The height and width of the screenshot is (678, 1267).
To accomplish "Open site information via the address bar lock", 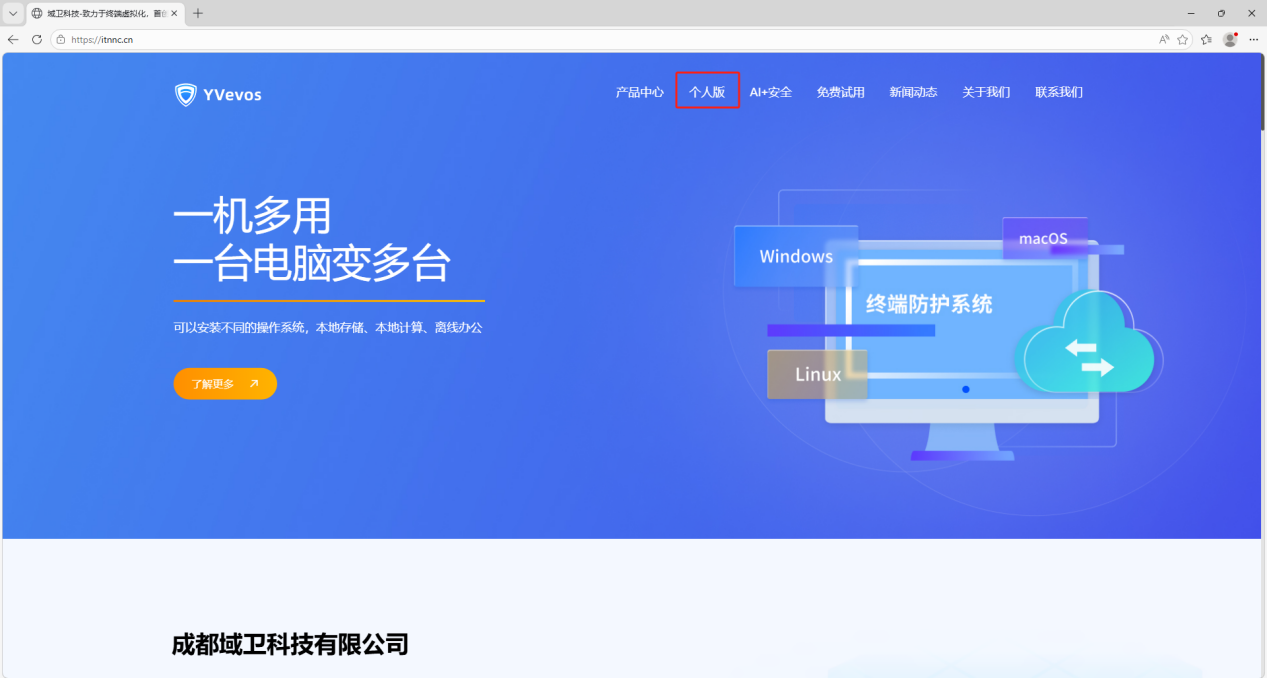I will tap(62, 39).
